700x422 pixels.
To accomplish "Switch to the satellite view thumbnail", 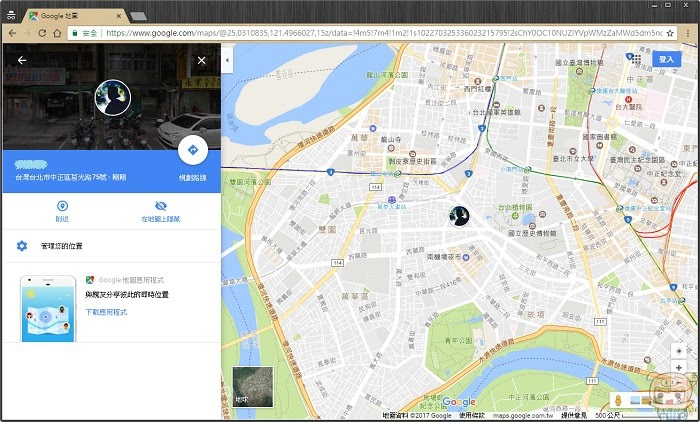I will 253,387.
